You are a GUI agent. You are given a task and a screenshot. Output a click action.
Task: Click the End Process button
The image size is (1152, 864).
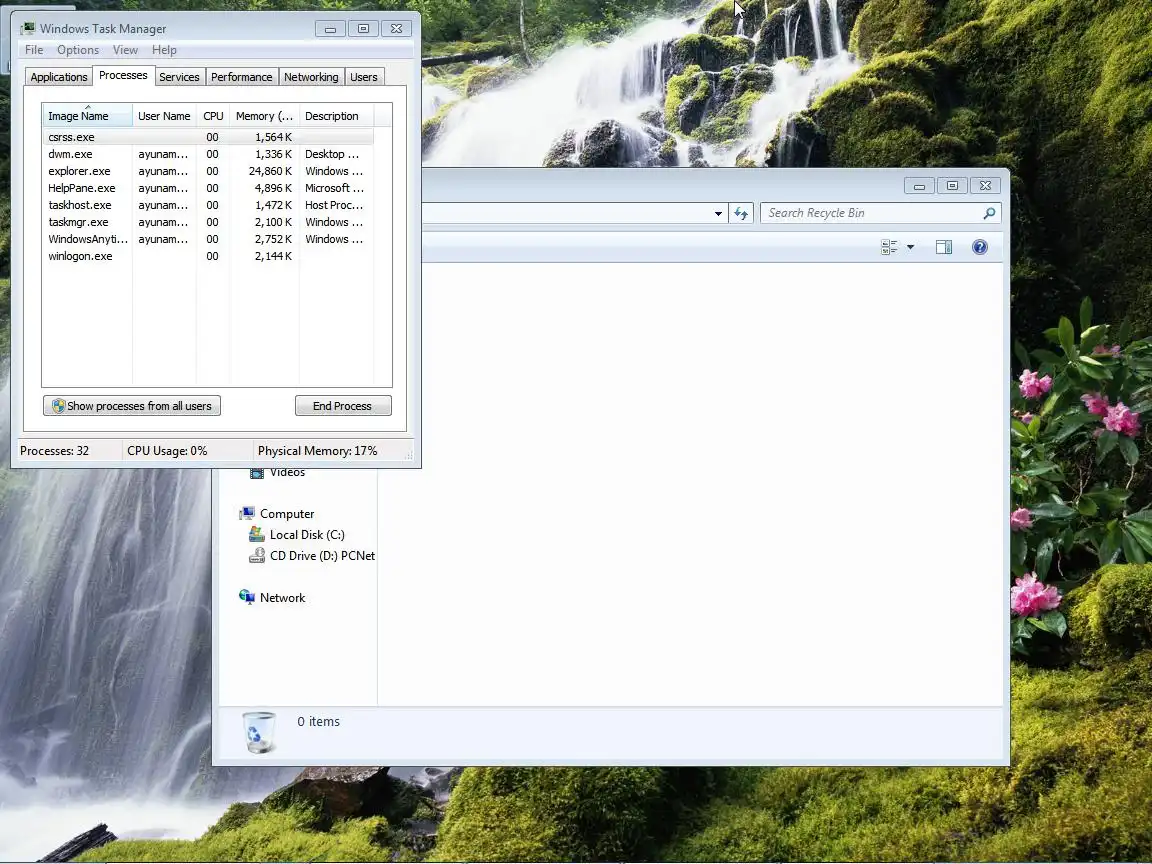[342, 406]
